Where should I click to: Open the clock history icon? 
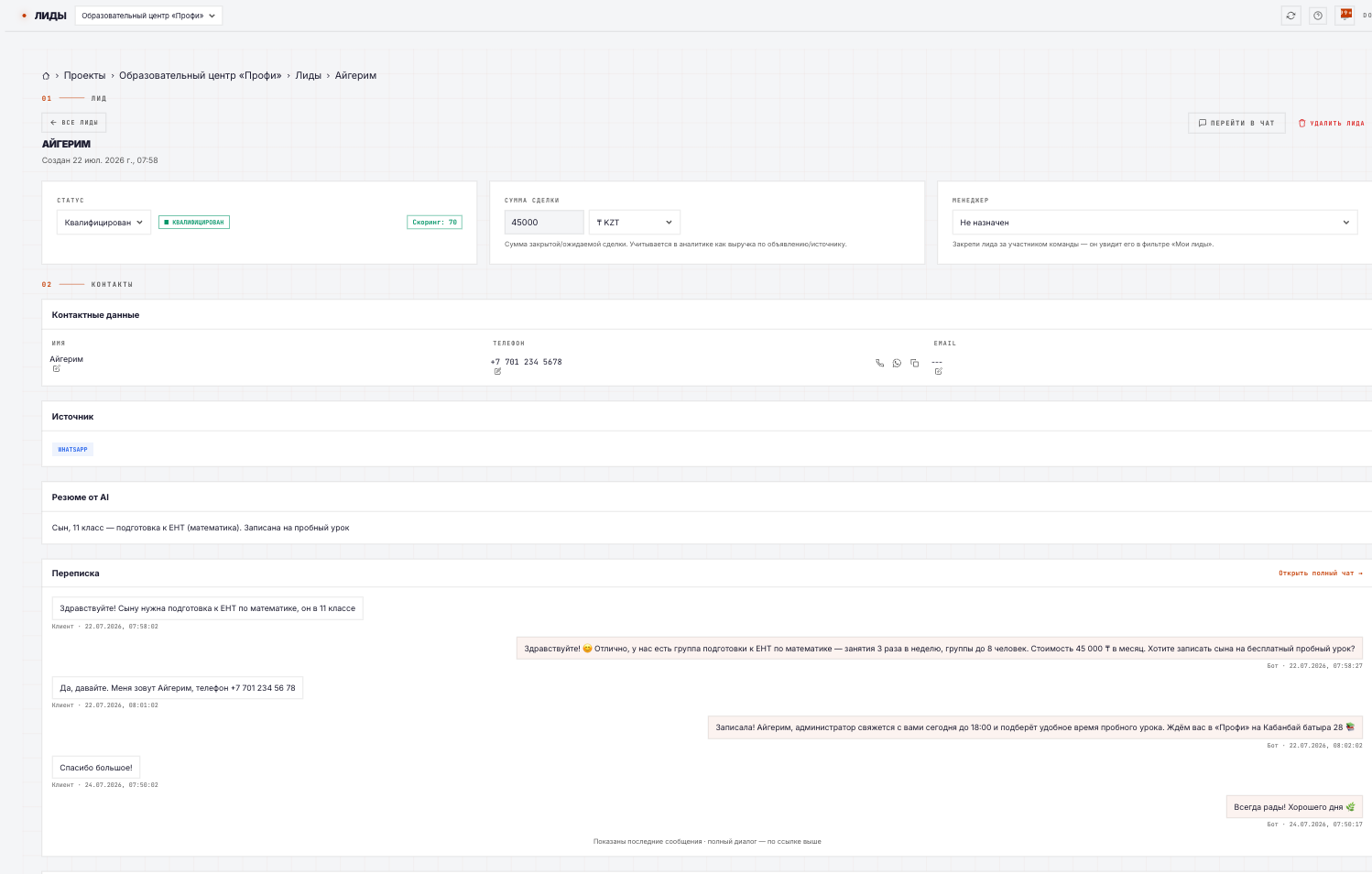point(1318,16)
